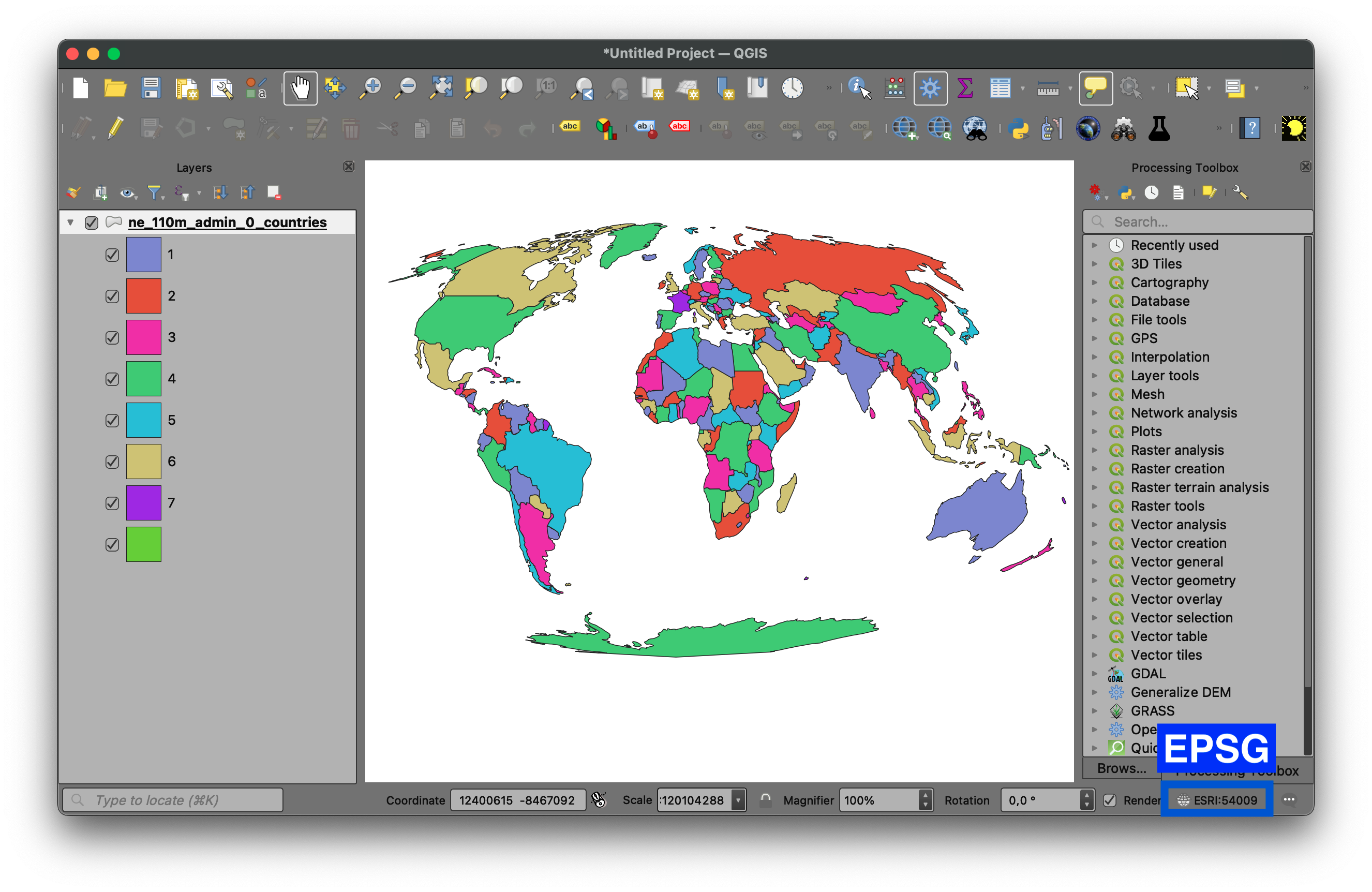
Task: Click the Zoom In magnifier icon
Action: coord(370,88)
